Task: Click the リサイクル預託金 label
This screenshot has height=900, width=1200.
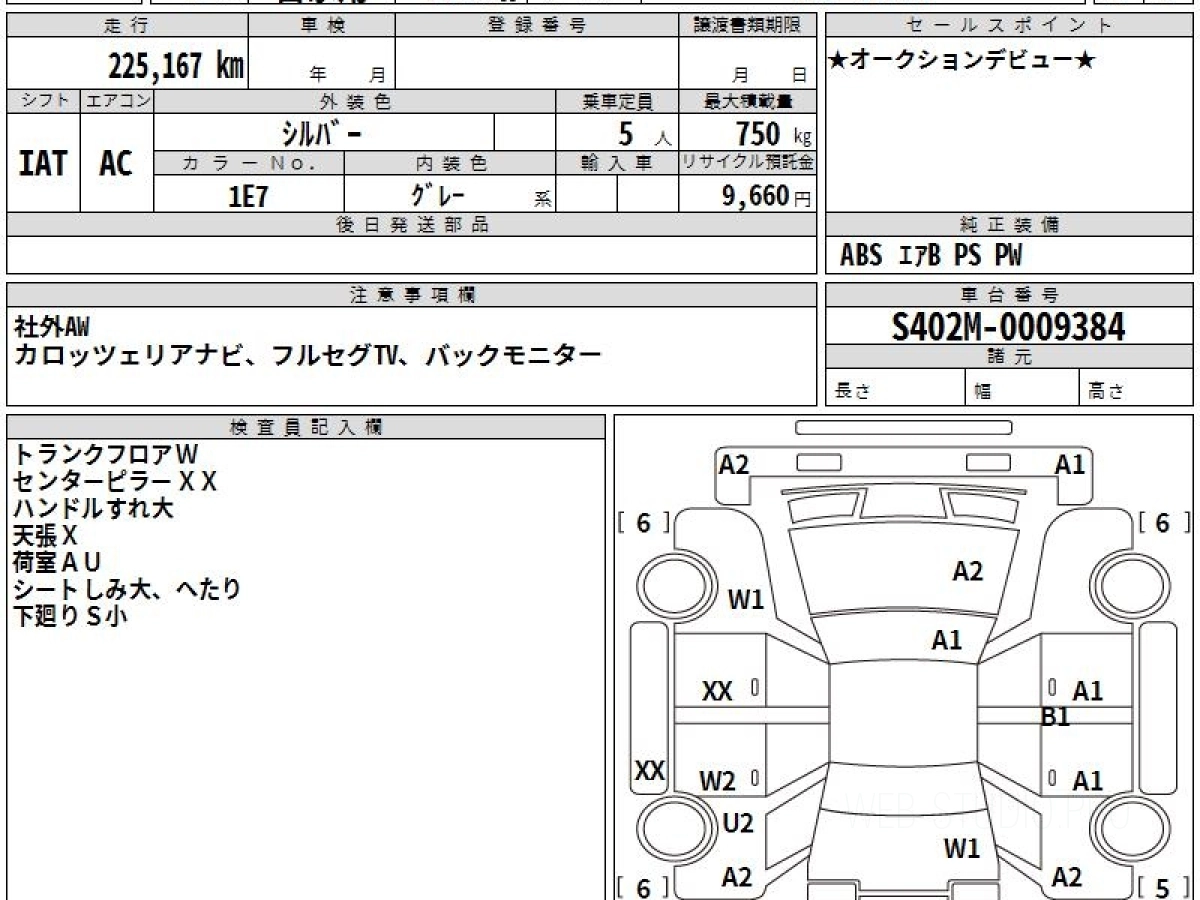Action: (x=747, y=163)
